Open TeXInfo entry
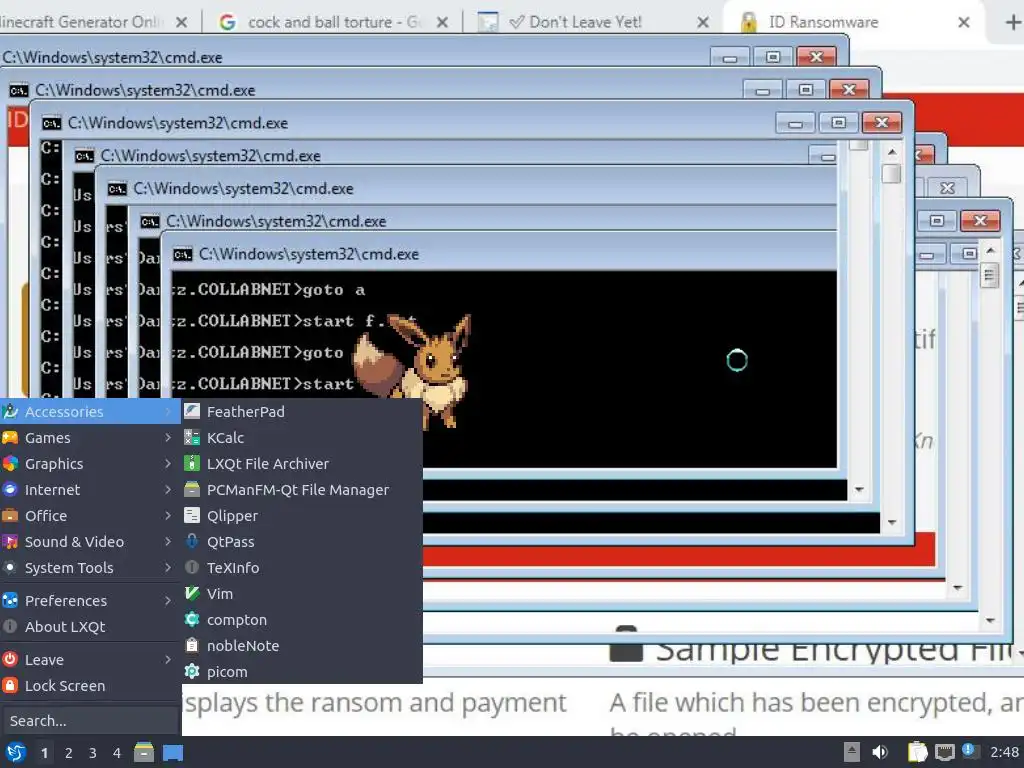1024x768 pixels. [x=302, y=568]
